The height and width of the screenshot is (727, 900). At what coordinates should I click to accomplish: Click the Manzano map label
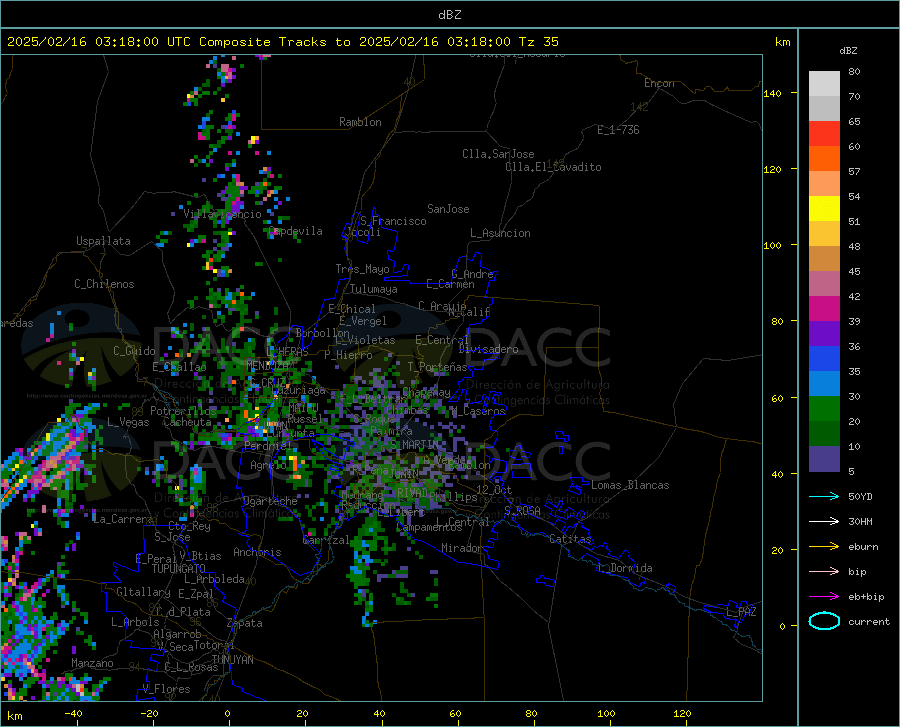92,663
